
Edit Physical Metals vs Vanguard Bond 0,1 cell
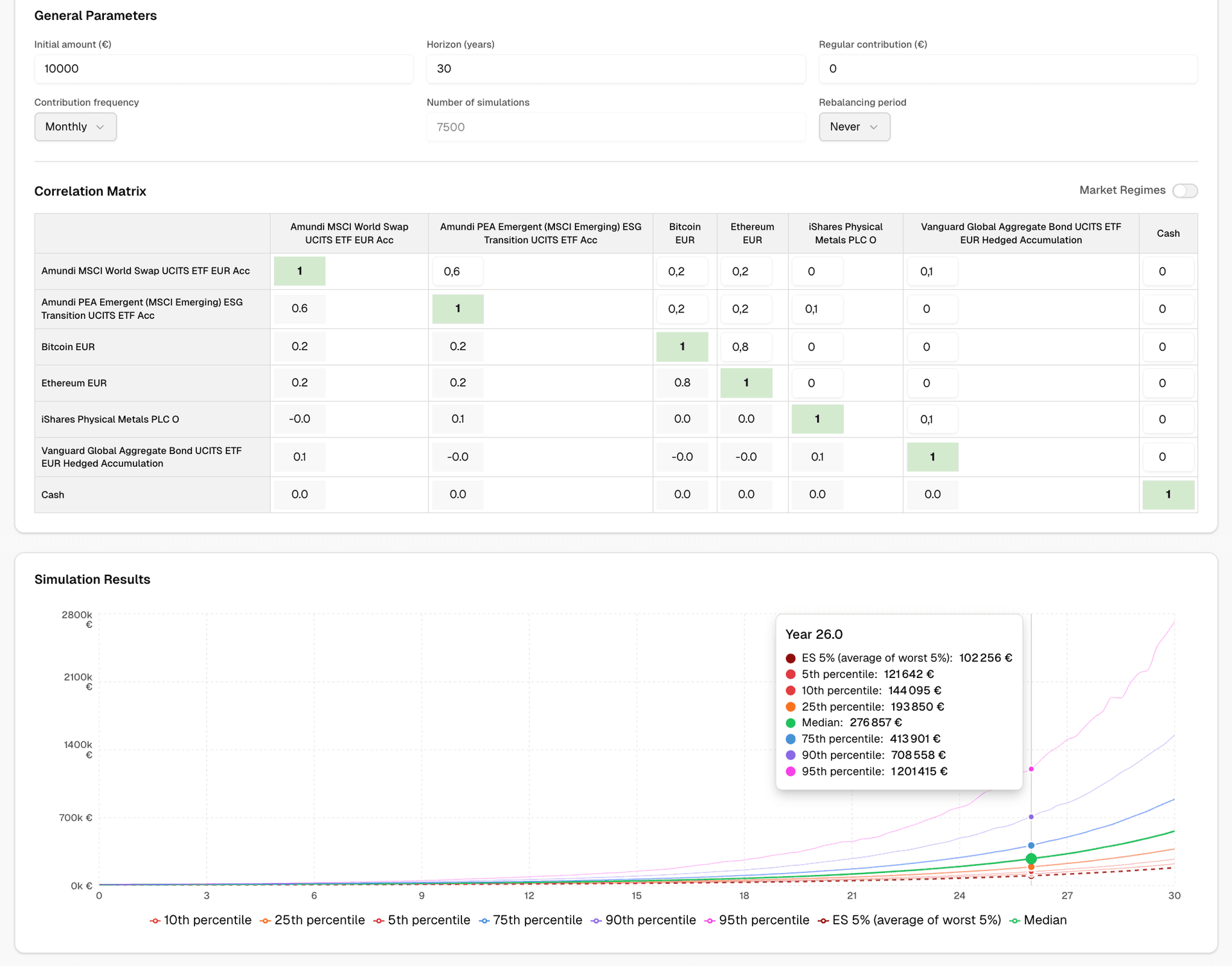(932, 419)
